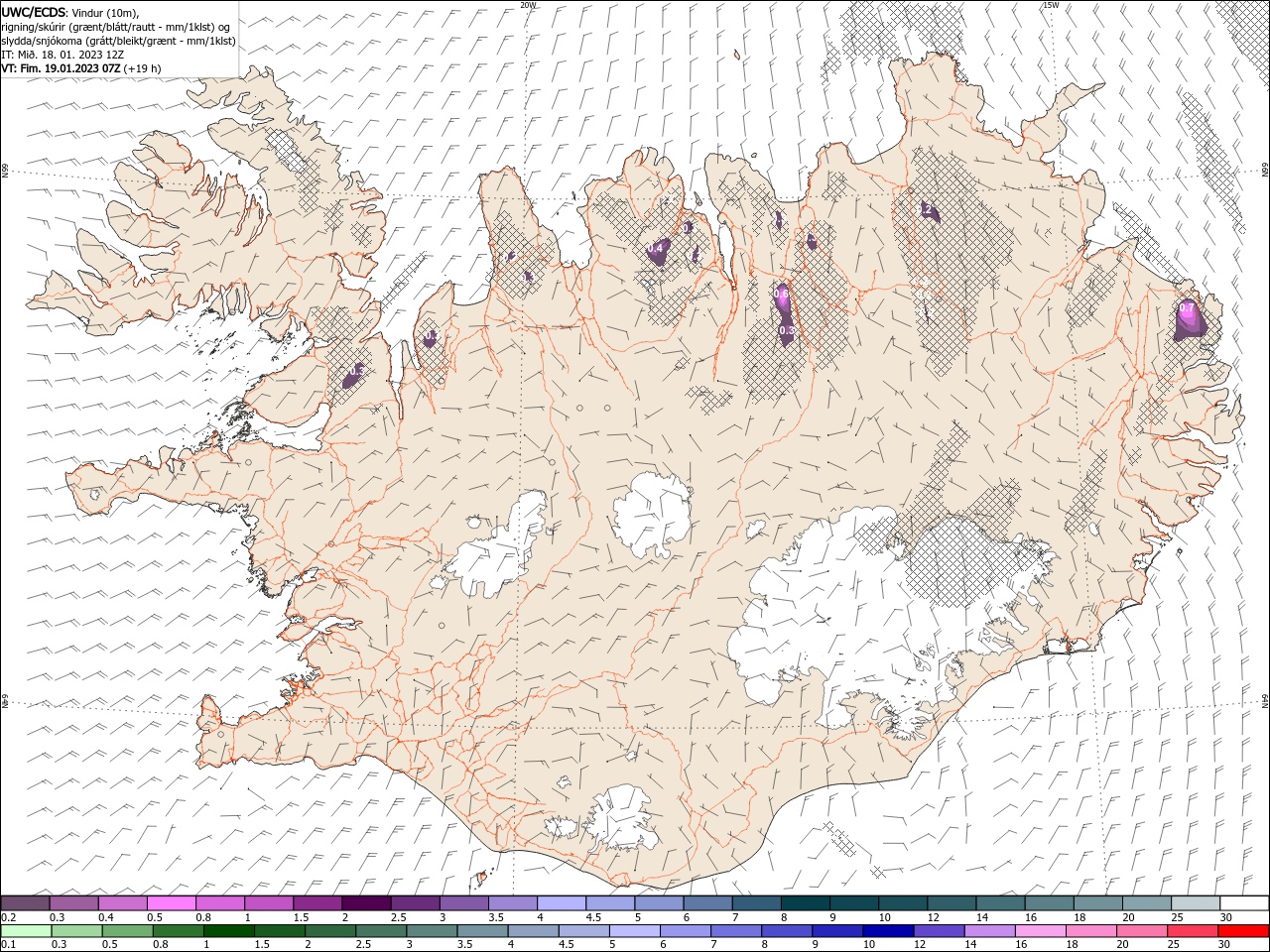Select the deep navy 10 rain legend swatch
1270x952 pixels.
(x=888, y=931)
